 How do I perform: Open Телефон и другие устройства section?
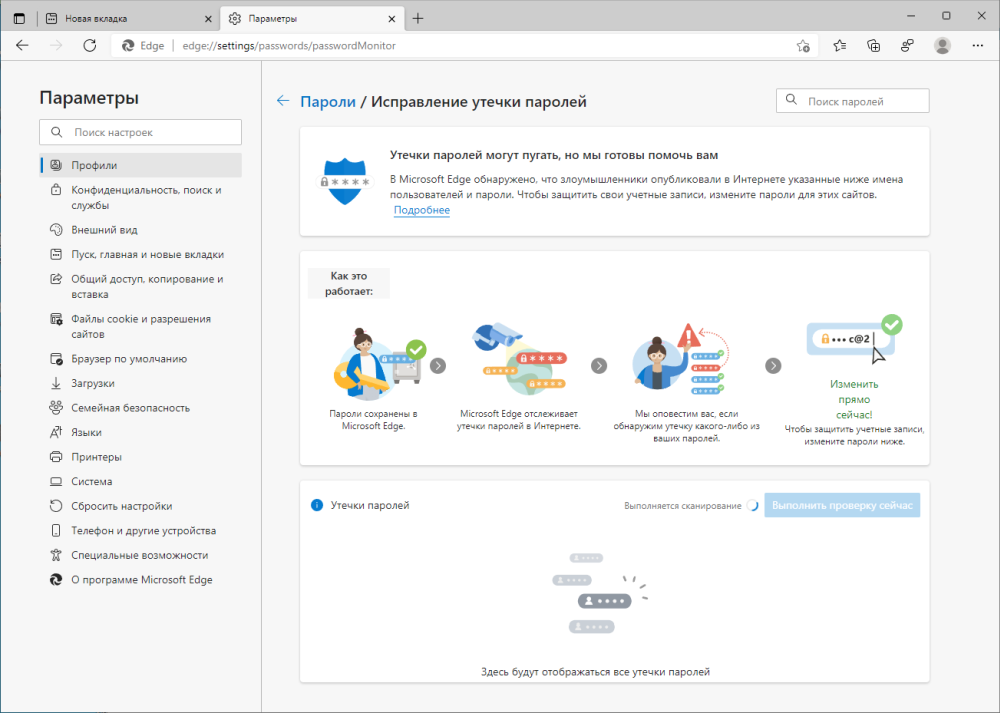(x=140, y=531)
